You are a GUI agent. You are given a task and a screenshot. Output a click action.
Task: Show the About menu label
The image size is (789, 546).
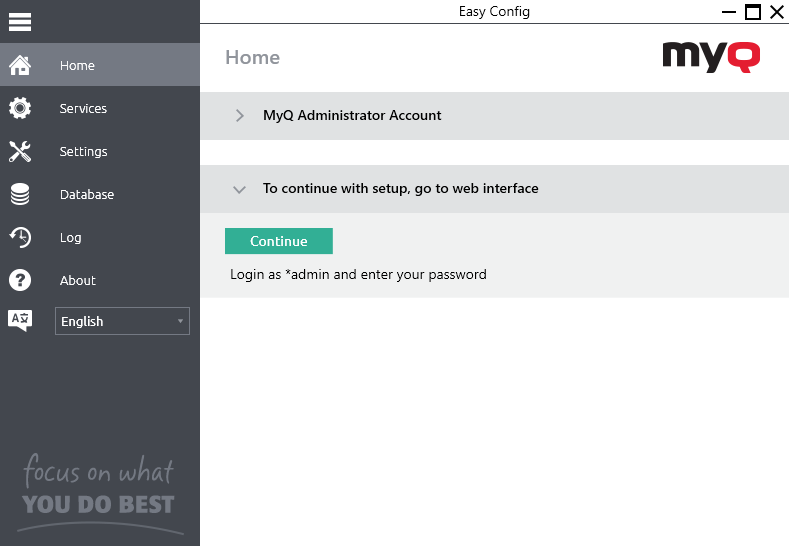(x=78, y=281)
